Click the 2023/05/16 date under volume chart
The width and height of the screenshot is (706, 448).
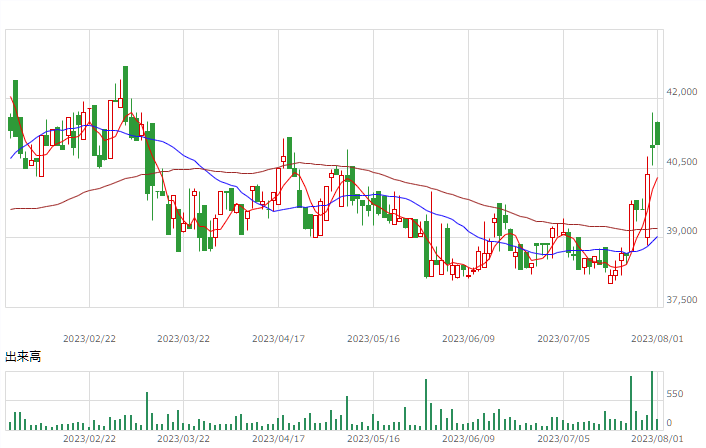click(x=373, y=439)
